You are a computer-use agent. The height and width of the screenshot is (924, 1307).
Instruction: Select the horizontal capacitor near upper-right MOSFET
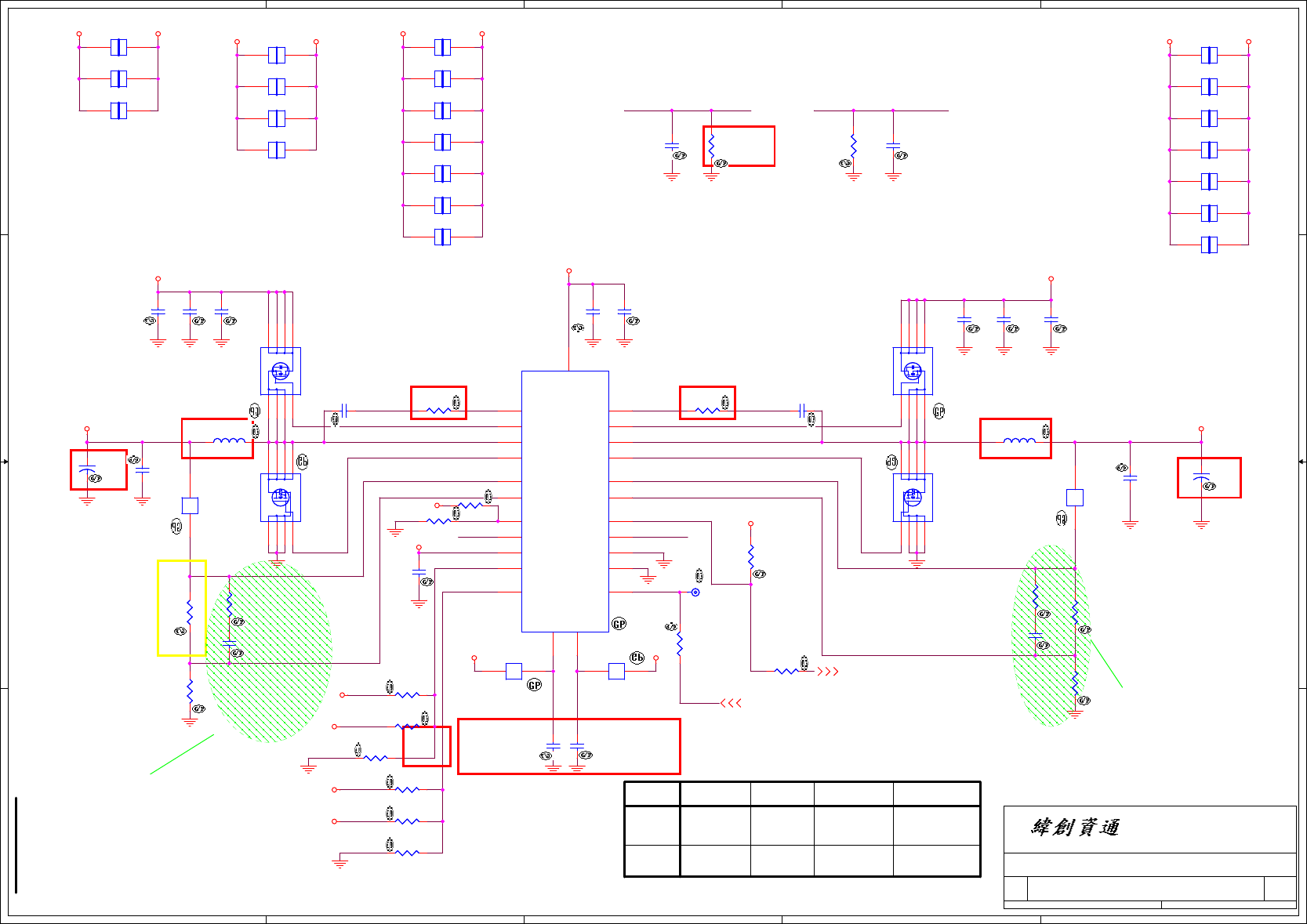tap(802, 411)
